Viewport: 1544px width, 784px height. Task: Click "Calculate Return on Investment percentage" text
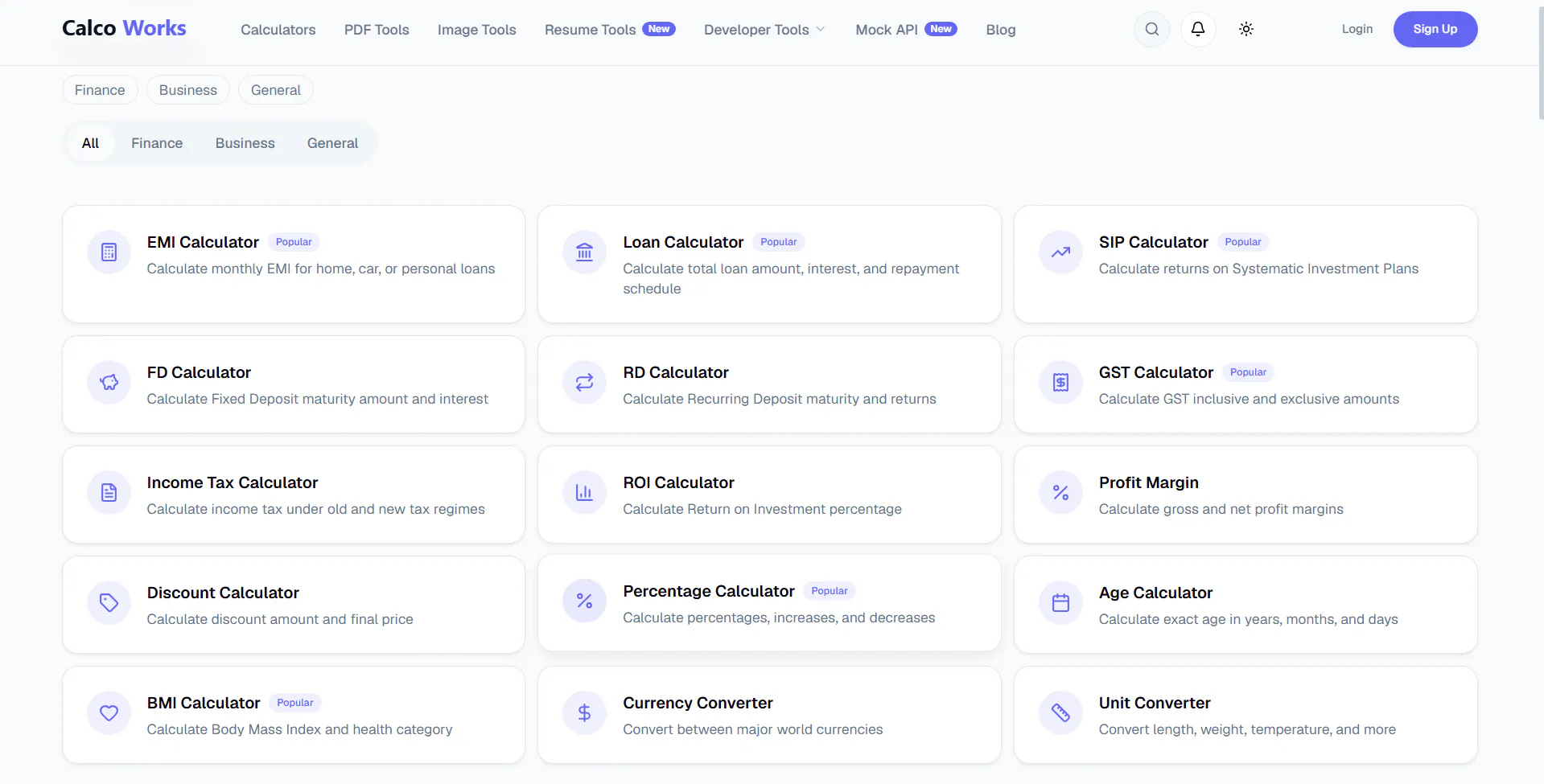(762, 509)
